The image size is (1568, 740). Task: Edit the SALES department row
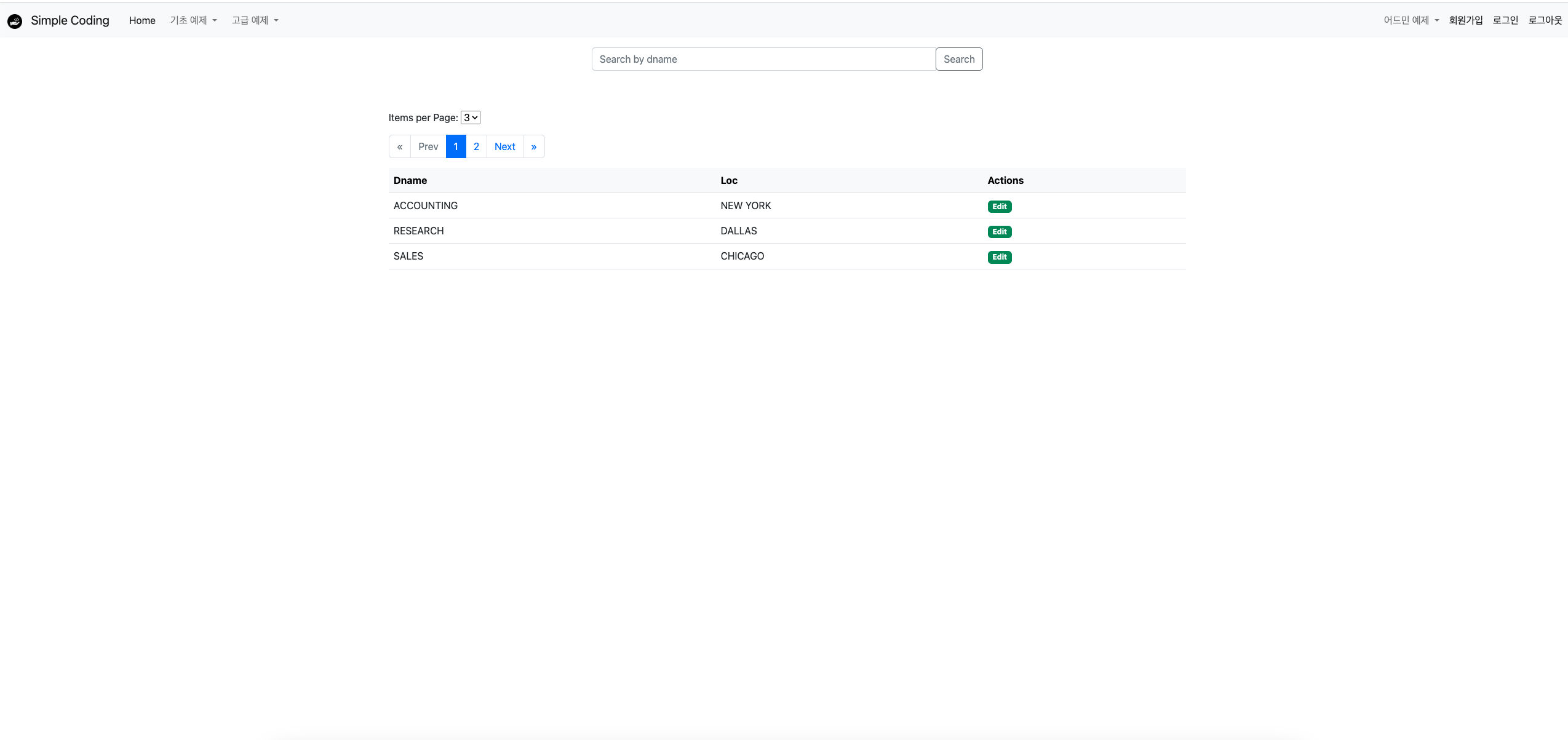point(999,257)
